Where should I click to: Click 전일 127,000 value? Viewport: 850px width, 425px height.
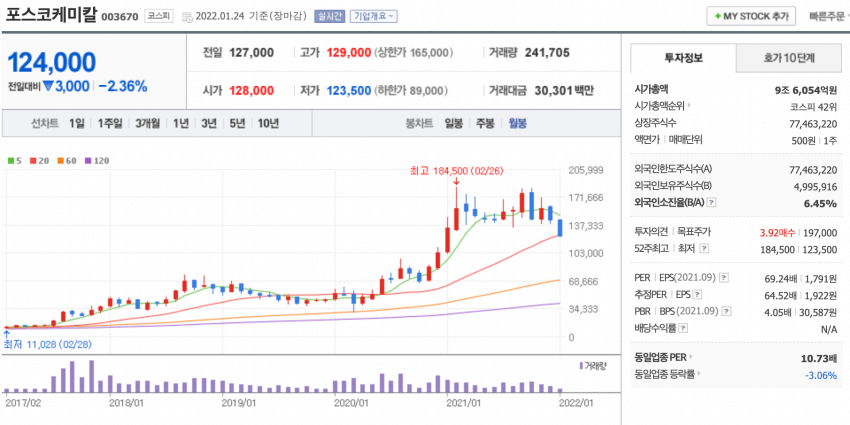pos(252,53)
